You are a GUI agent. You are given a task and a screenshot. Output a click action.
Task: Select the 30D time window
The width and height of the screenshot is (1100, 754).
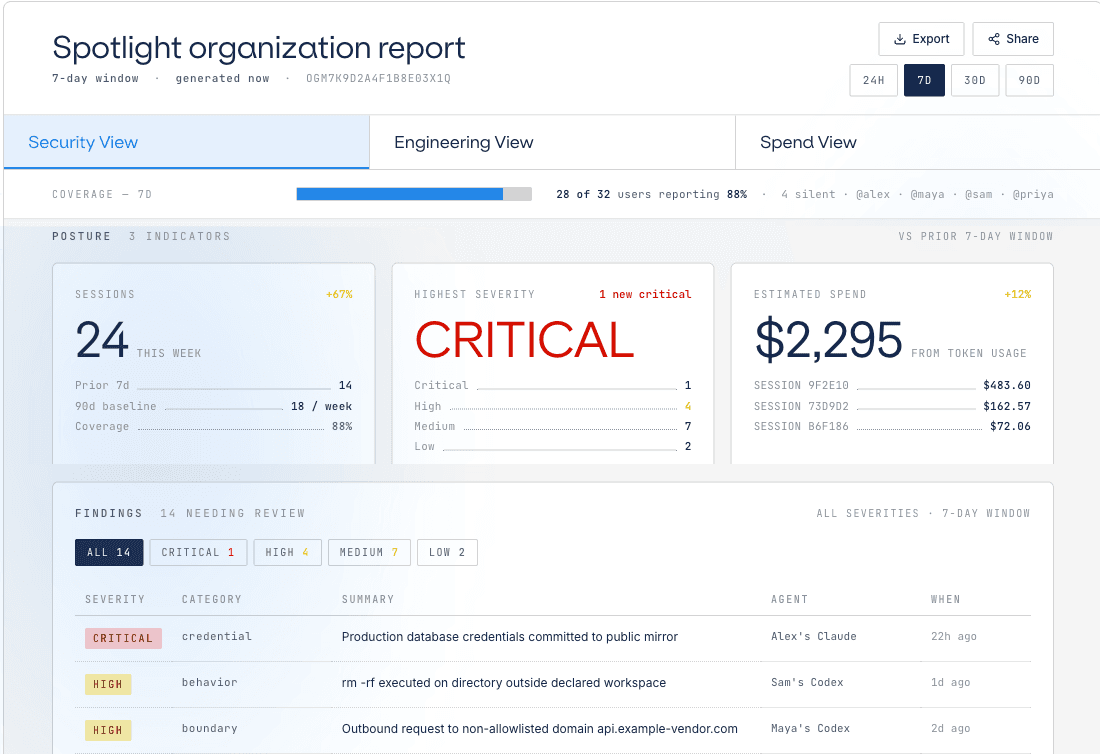[x=974, y=80]
